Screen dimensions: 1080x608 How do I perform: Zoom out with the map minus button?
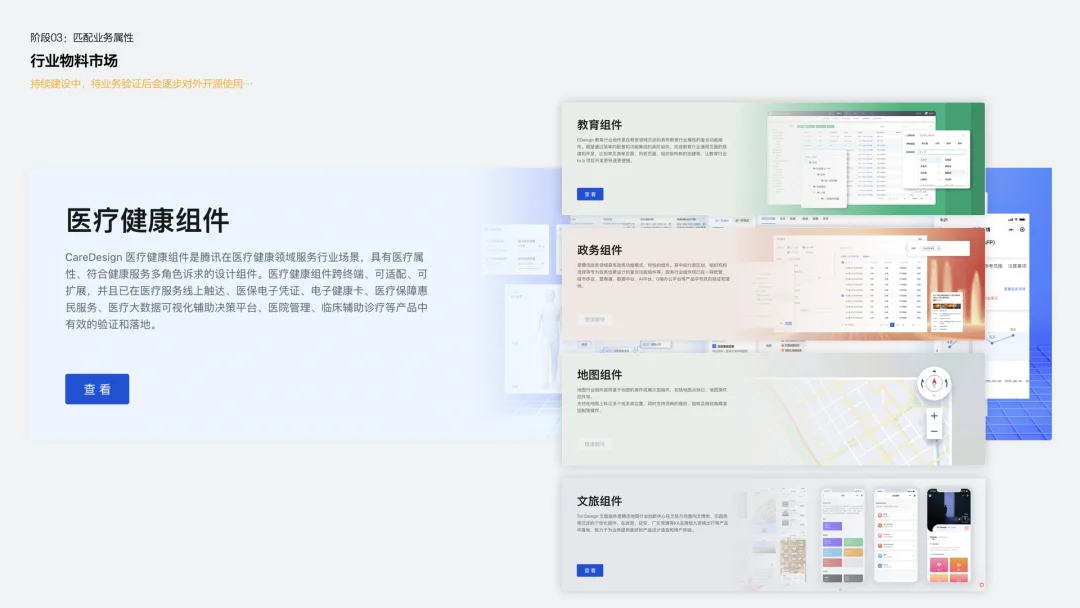pyautogui.click(x=934, y=432)
